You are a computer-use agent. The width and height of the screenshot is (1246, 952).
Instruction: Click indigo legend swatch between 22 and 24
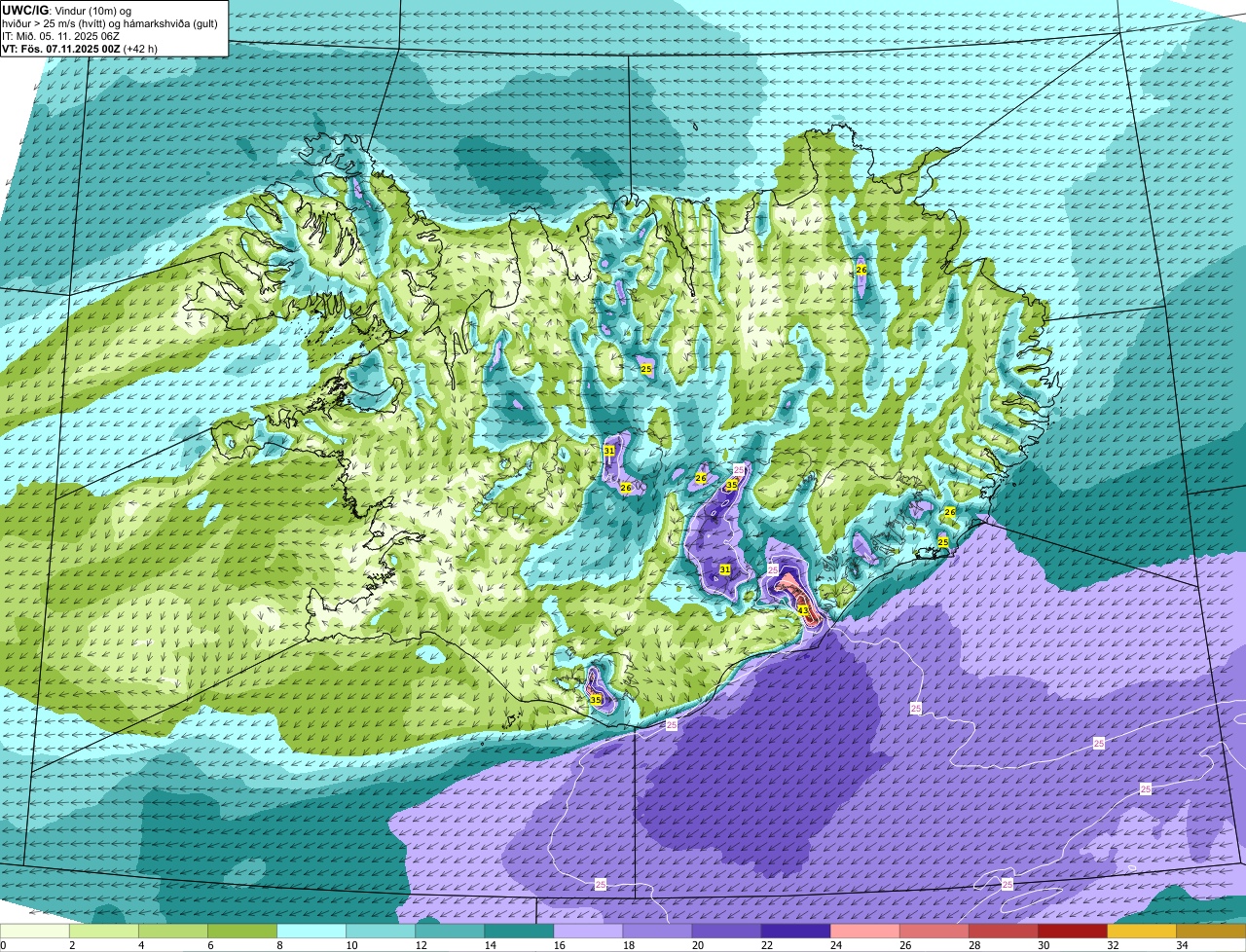[x=795, y=932]
